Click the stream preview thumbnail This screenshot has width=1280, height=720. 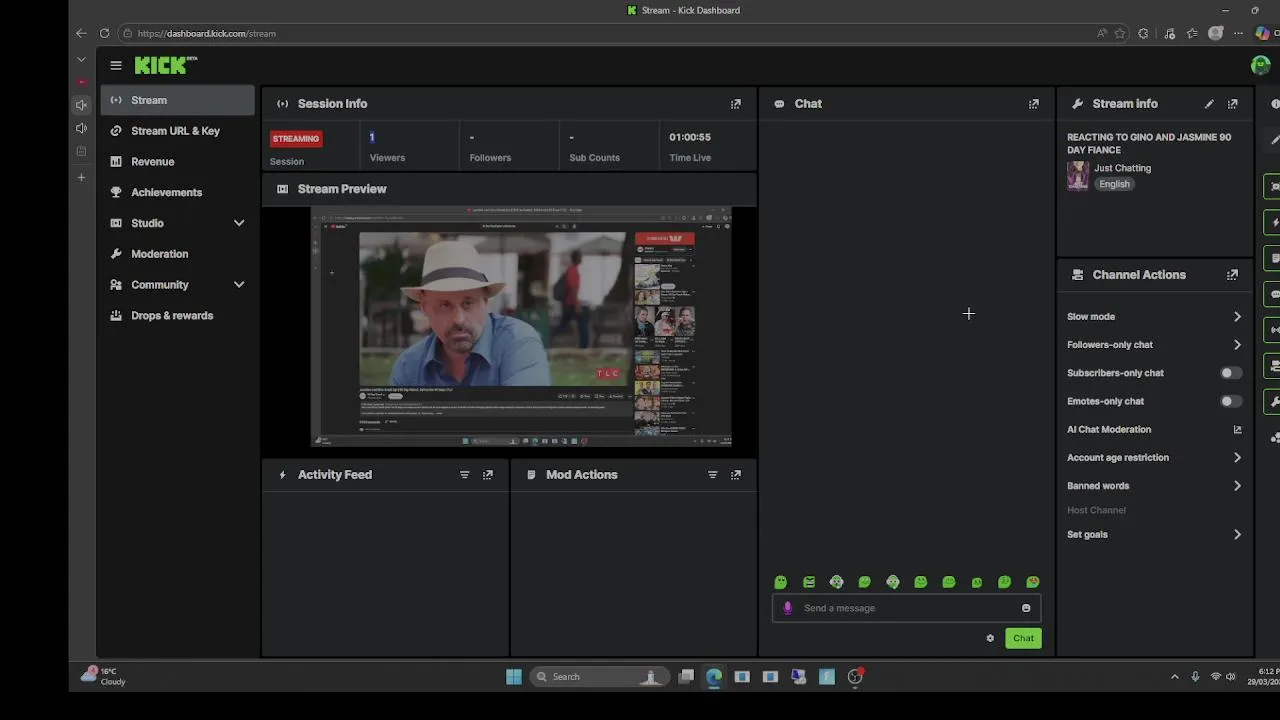pyautogui.click(x=521, y=326)
